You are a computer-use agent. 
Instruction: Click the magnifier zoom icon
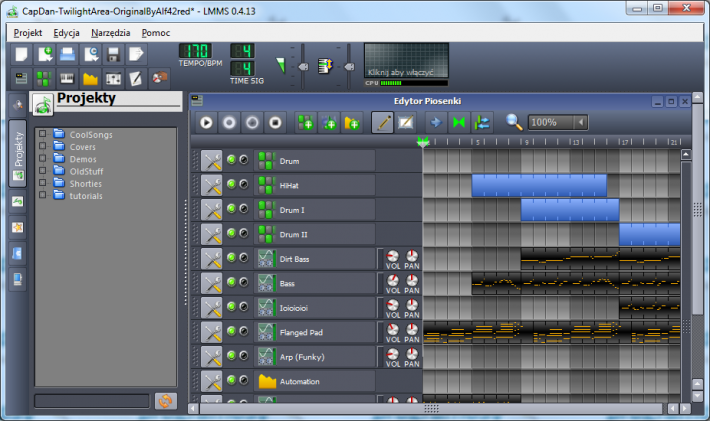[x=513, y=122]
